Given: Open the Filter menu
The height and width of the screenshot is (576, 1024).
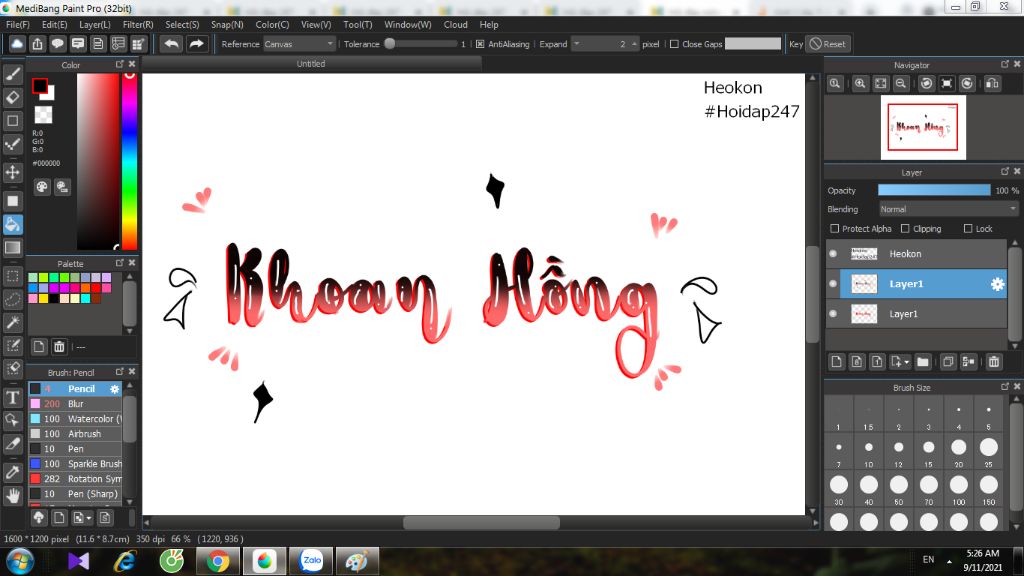Looking at the screenshot, I should click(138, 24).
